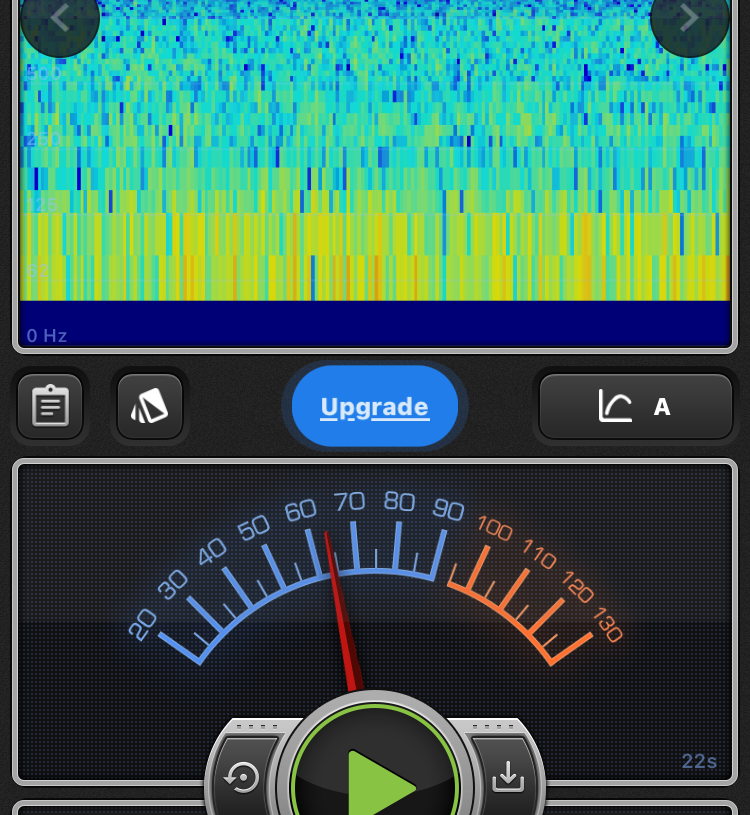Viewport: 750px width, 815px height.
Task: Tap the weighting curve graph icon
Action: point(614,406)
